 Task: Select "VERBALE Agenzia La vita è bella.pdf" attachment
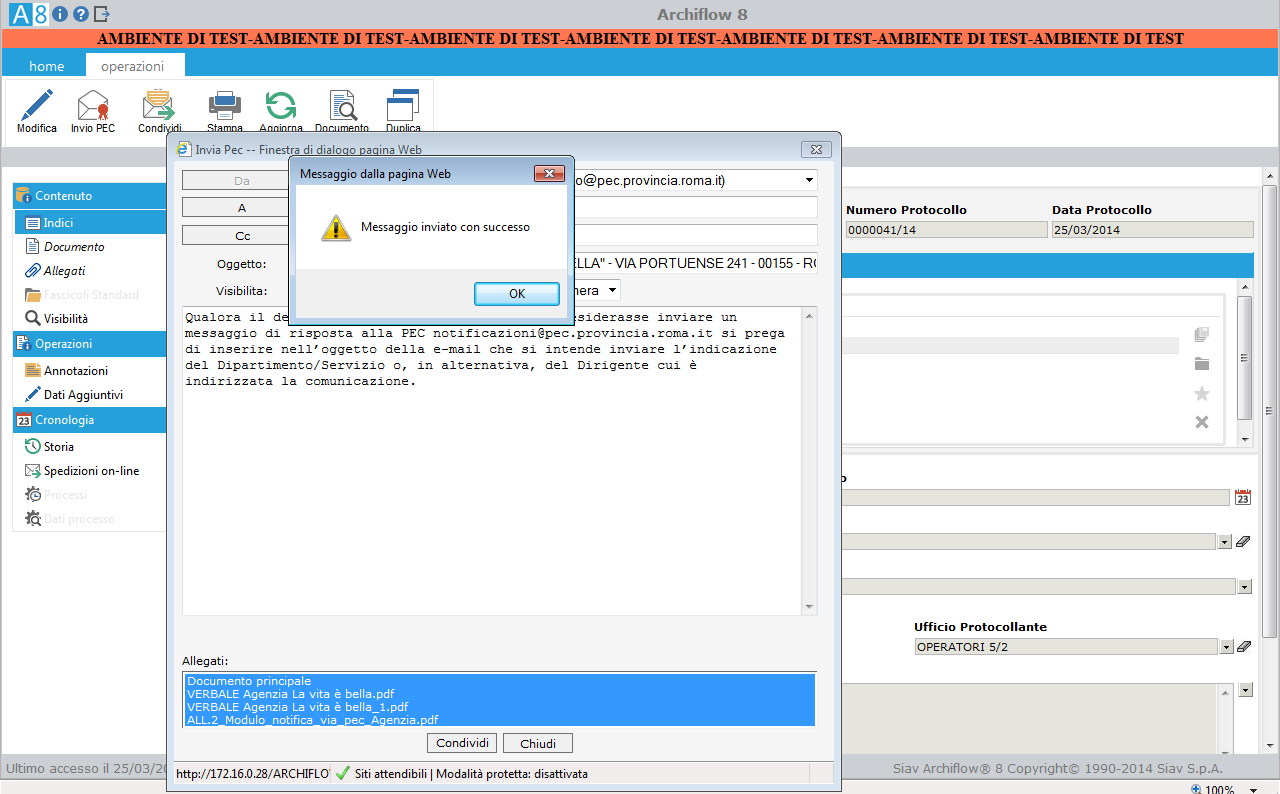click(x=500, y=693)
